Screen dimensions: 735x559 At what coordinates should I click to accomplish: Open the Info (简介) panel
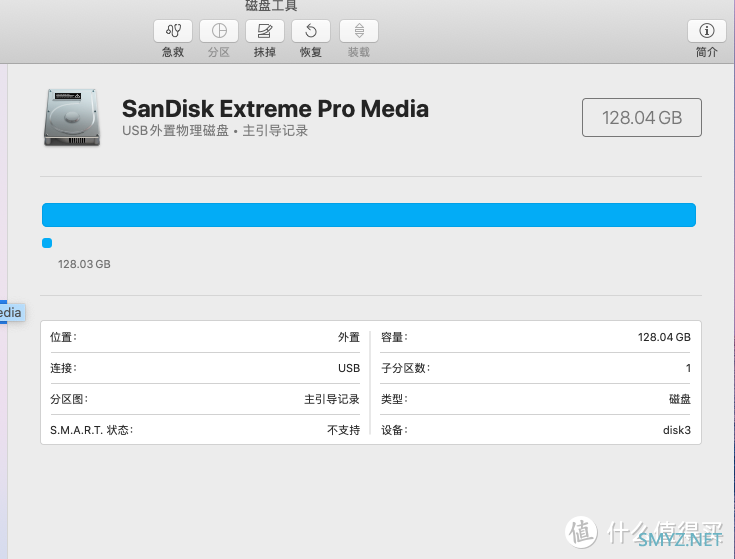coord(706,31)
